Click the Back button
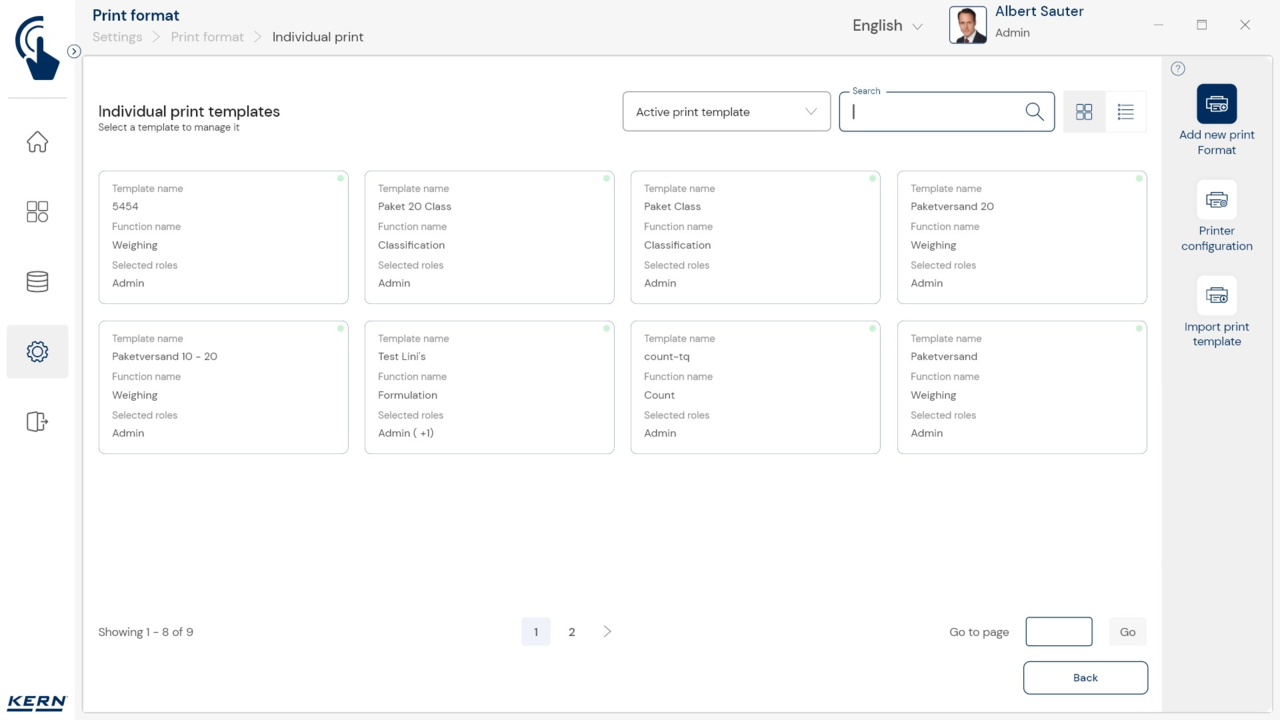This screenshot has width=1280, height=720. coord(1085,678)
